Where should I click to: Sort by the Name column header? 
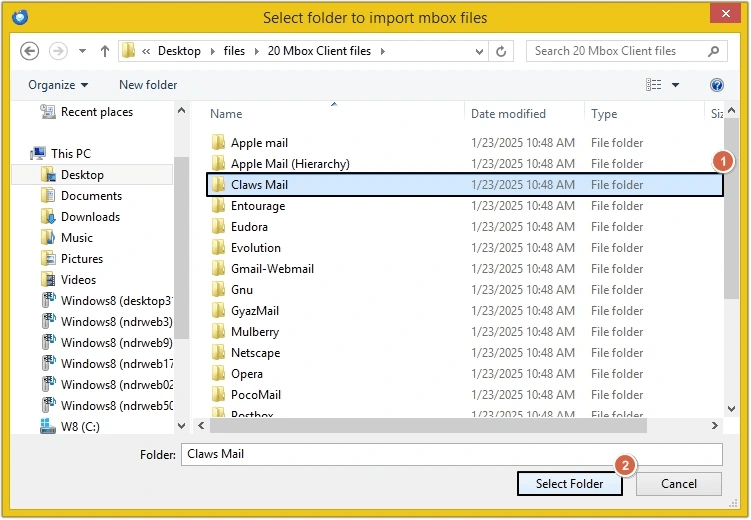point(226,114)
